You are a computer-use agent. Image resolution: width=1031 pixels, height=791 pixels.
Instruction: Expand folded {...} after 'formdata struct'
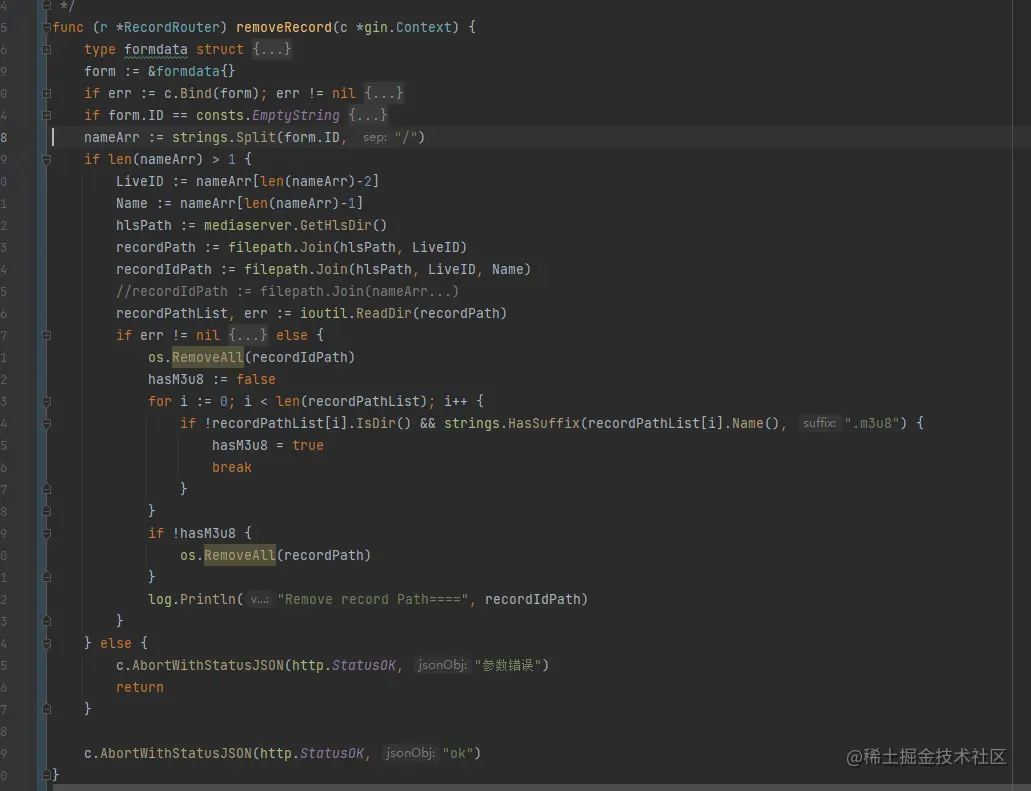click(272, 49)
